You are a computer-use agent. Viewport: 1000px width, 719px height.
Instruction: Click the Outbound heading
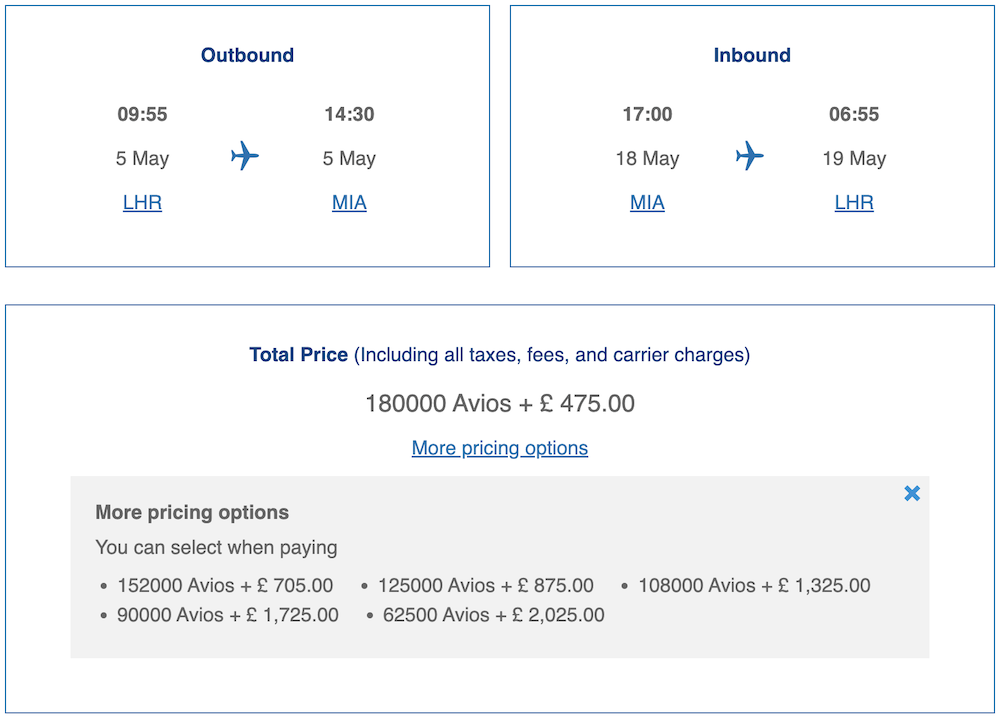[247, 56]
